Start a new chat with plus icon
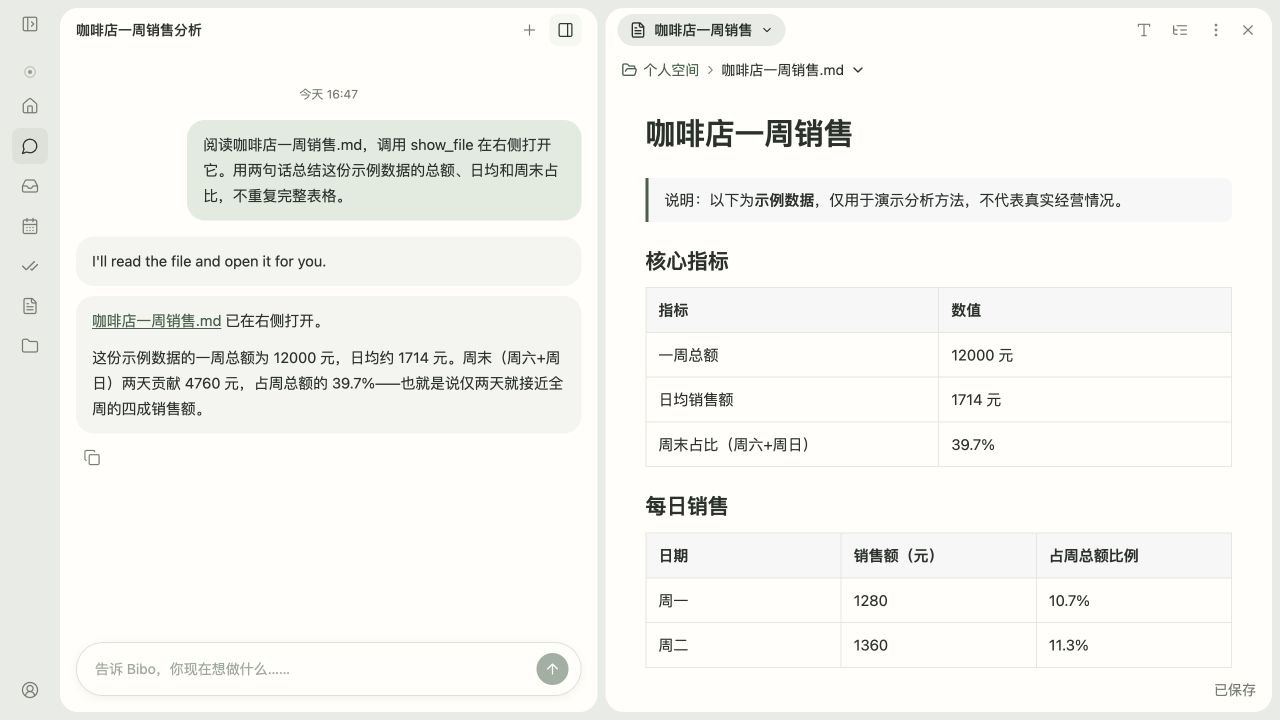Viewport: 1280px width, 720px height. 529,30
